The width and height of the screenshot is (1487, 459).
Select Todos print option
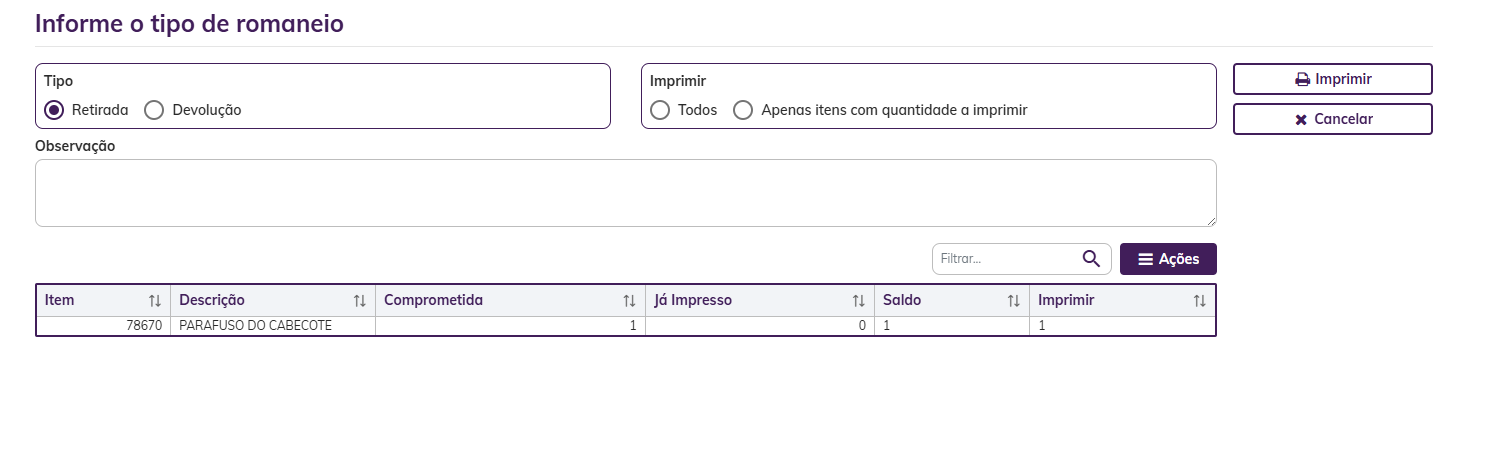(x=660, y=110)
